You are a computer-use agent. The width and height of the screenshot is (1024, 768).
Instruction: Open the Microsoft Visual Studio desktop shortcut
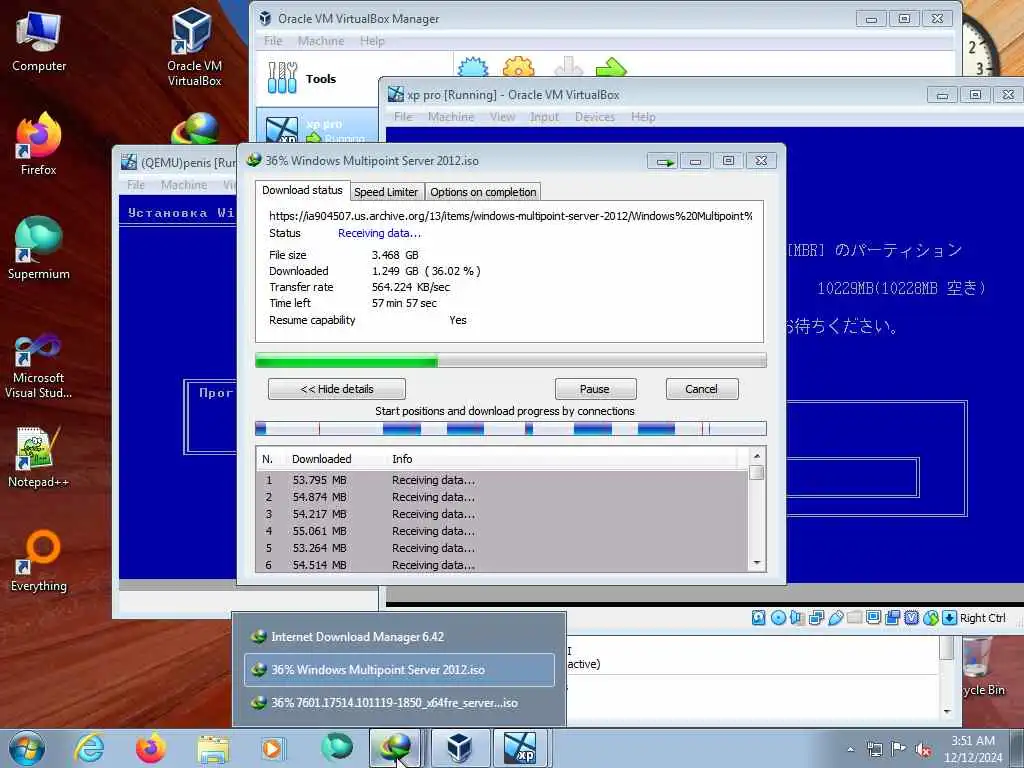pos(39,366)
